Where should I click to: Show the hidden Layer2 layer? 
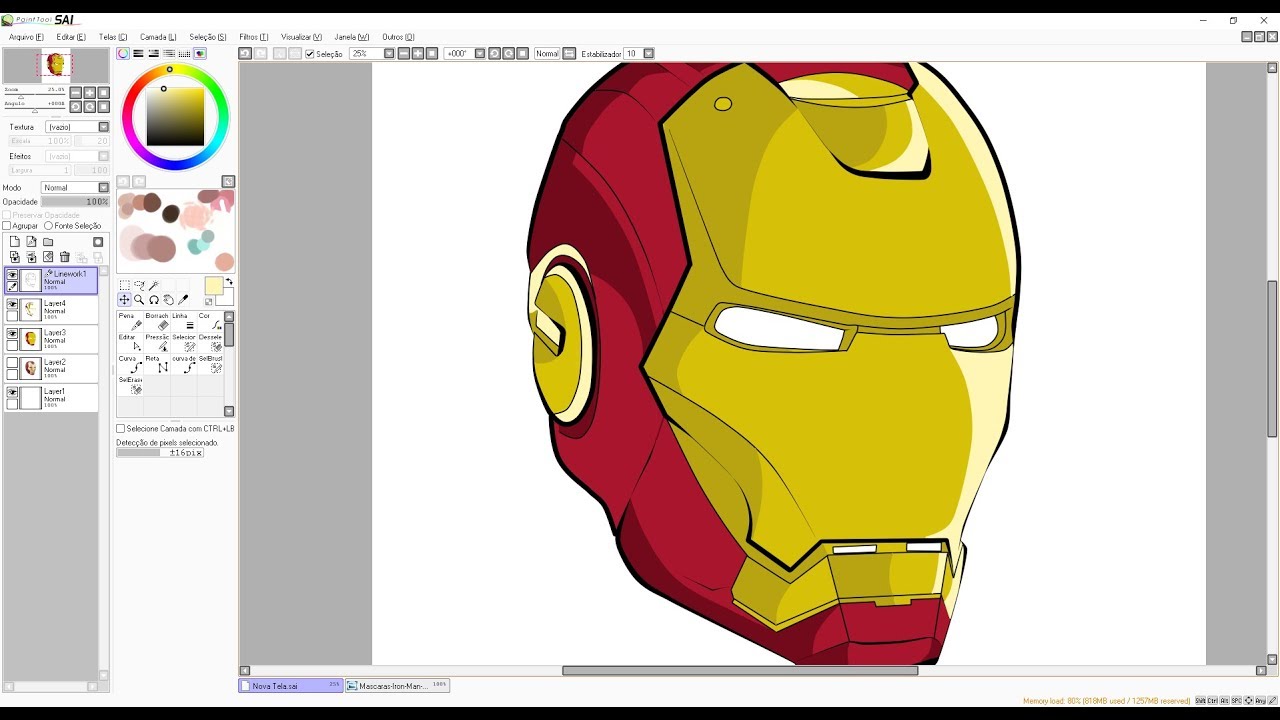12,362
